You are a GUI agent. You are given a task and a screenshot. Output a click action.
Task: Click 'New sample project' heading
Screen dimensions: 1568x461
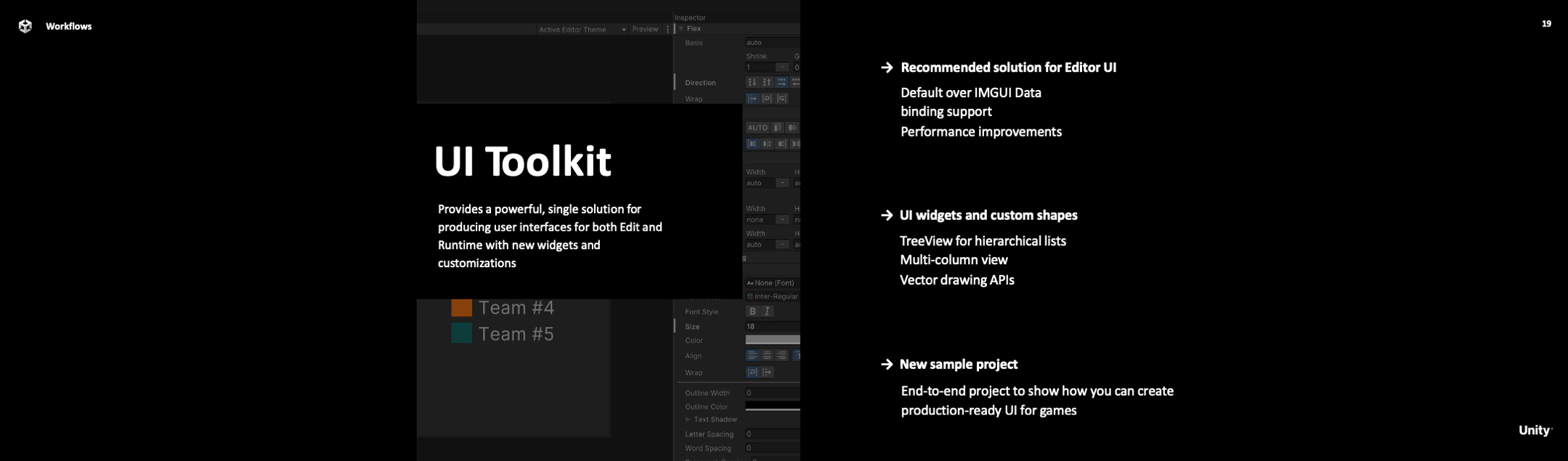pos(959,364)
